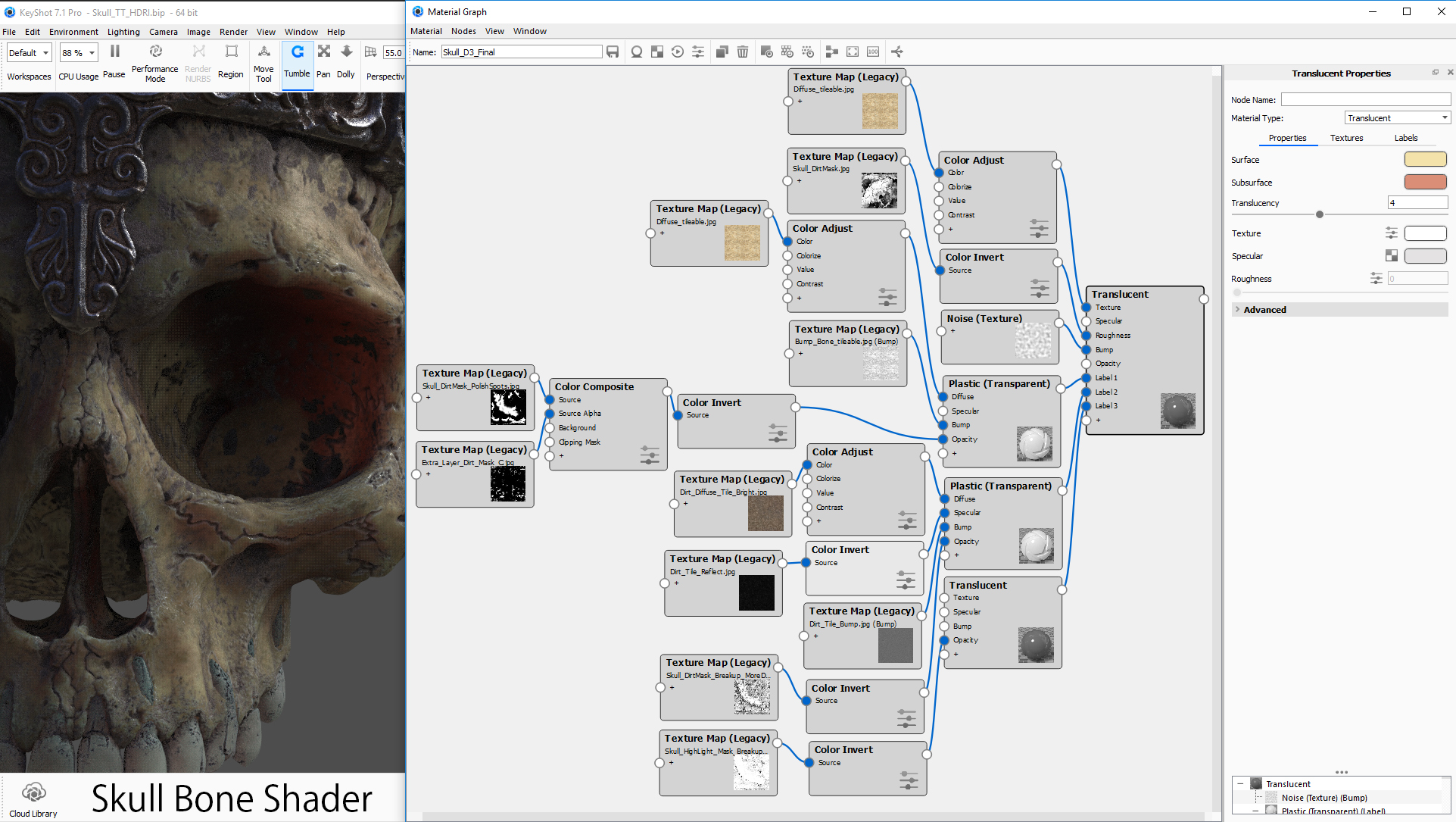Pause the real-time render
The image size is (1456, 822).
click(x=114, y=62)
